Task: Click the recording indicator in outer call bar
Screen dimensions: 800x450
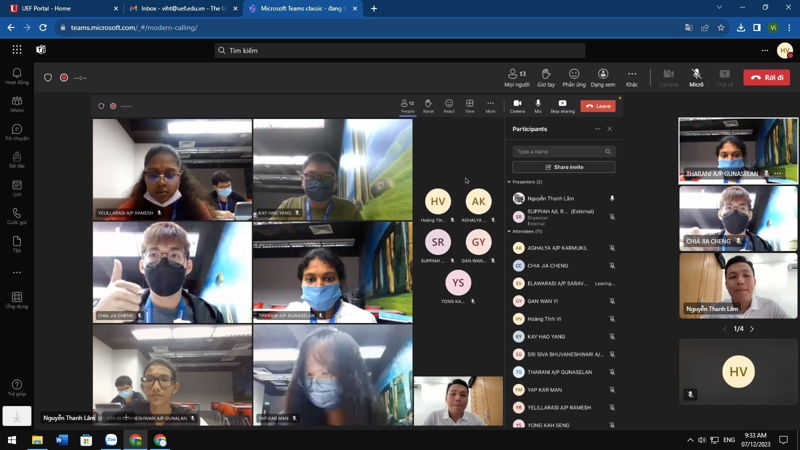Action: (64, 78)
